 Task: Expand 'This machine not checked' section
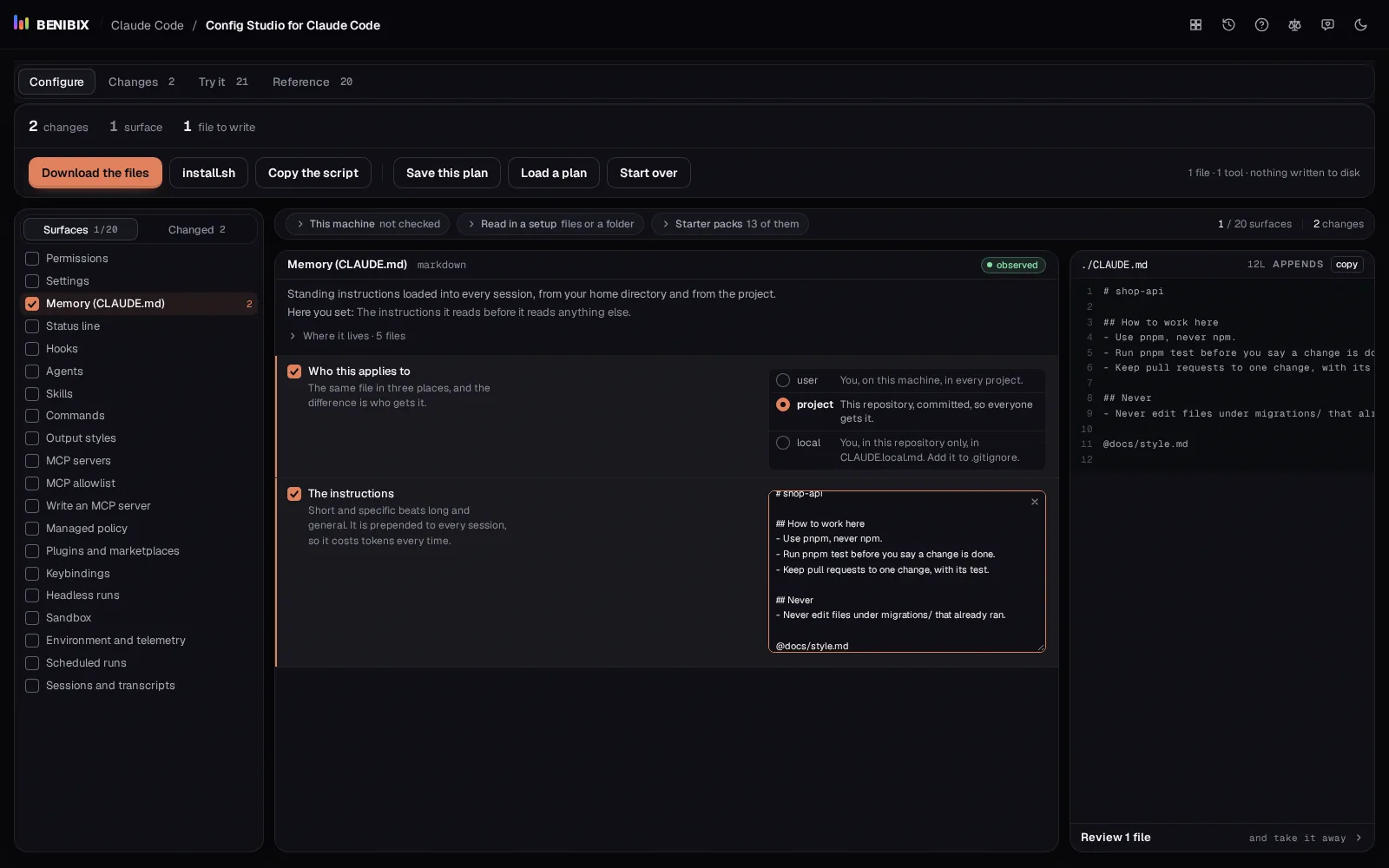click(367, 224)
